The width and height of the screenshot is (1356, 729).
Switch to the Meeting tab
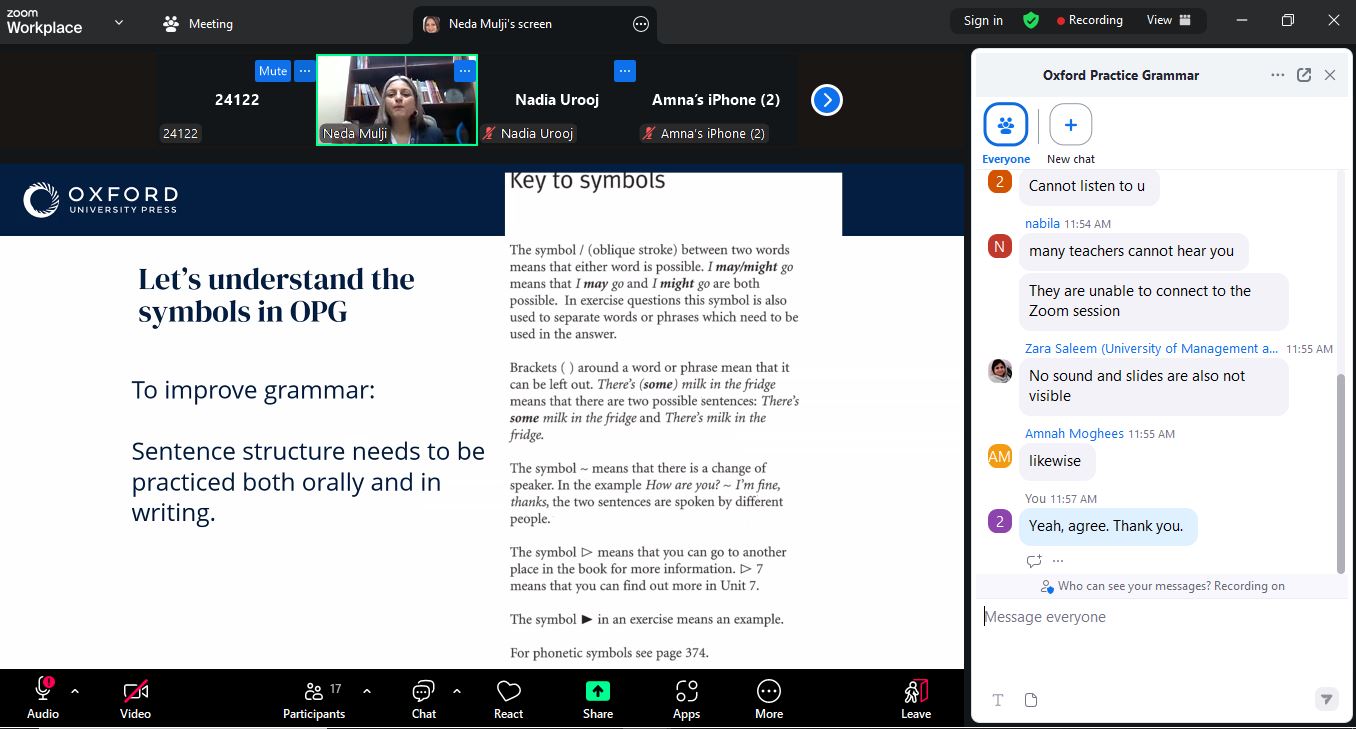[x=198, y=23]
